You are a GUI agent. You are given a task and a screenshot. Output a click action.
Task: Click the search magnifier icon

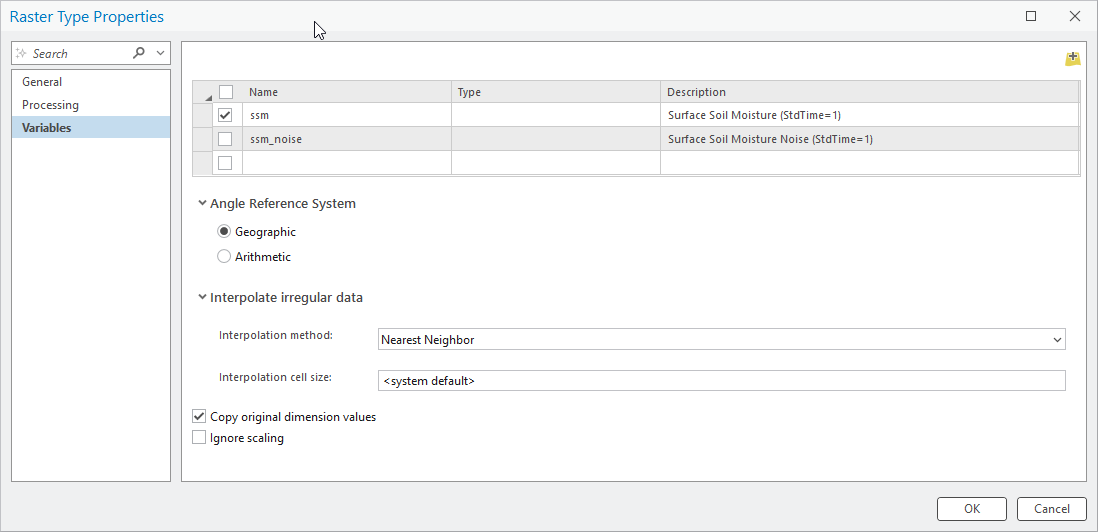139,53
